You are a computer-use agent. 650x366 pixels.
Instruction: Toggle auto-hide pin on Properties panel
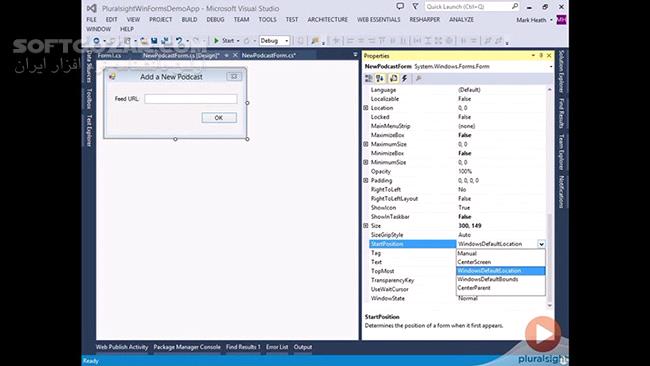pyautogui.click(x=541, y=55)
